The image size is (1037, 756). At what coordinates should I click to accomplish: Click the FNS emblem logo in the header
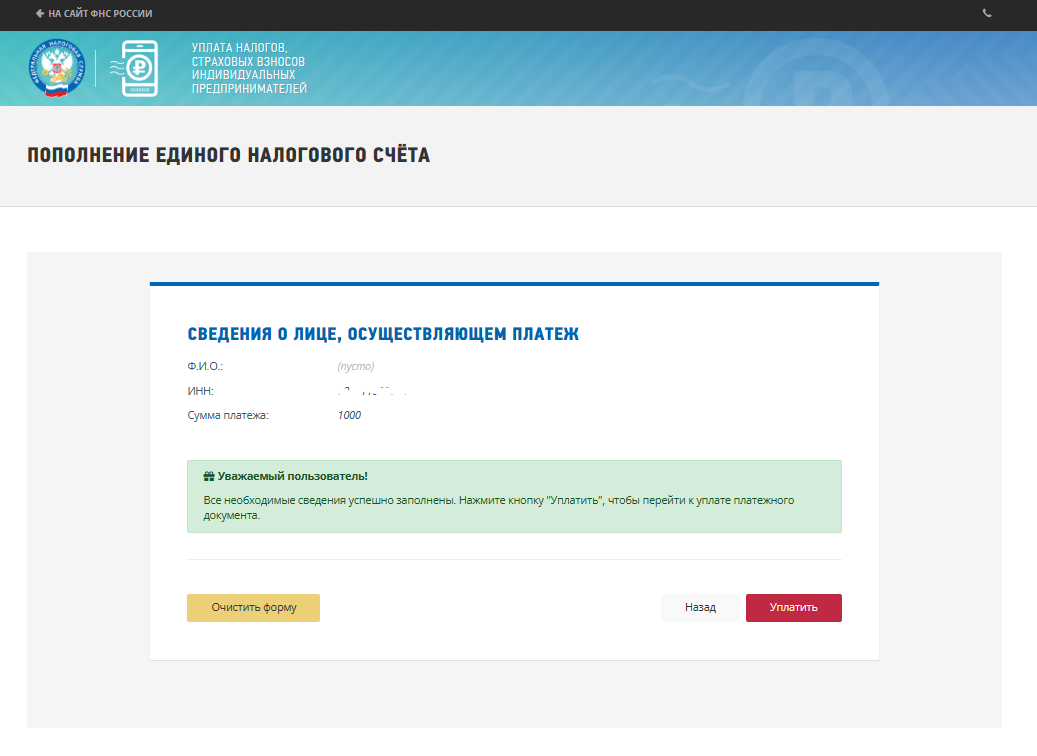tap(55, 68)
